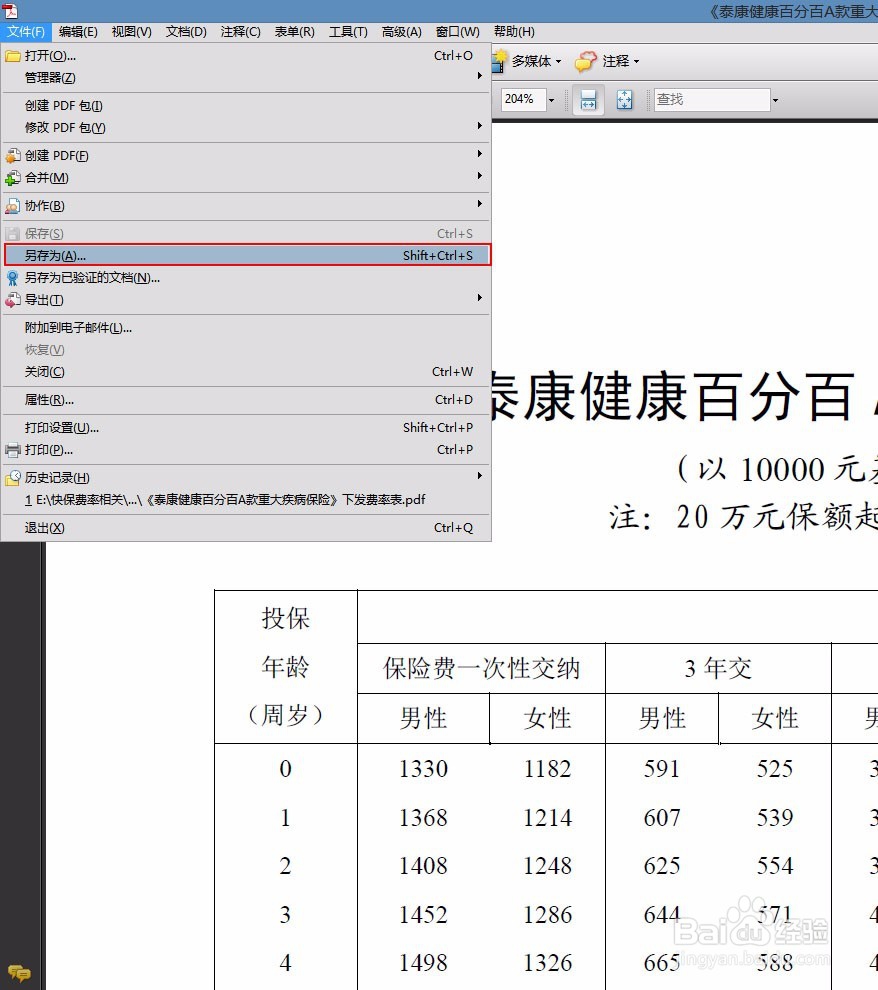Image resolution: width=878 pixels, height=990 pixels.
Task: Click the 另存为已验证的文档 ribbon icon
Action: (13, 278)
